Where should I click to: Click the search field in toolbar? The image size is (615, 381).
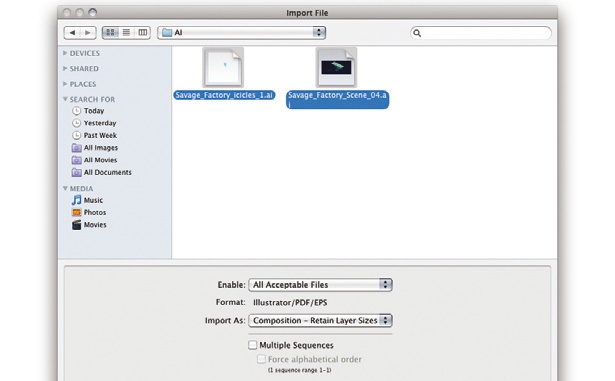click(x=481, y=33)
